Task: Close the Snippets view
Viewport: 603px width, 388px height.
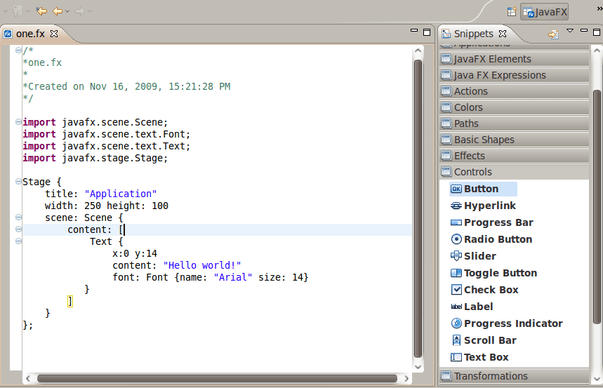Action: click(x=502, y=33)
